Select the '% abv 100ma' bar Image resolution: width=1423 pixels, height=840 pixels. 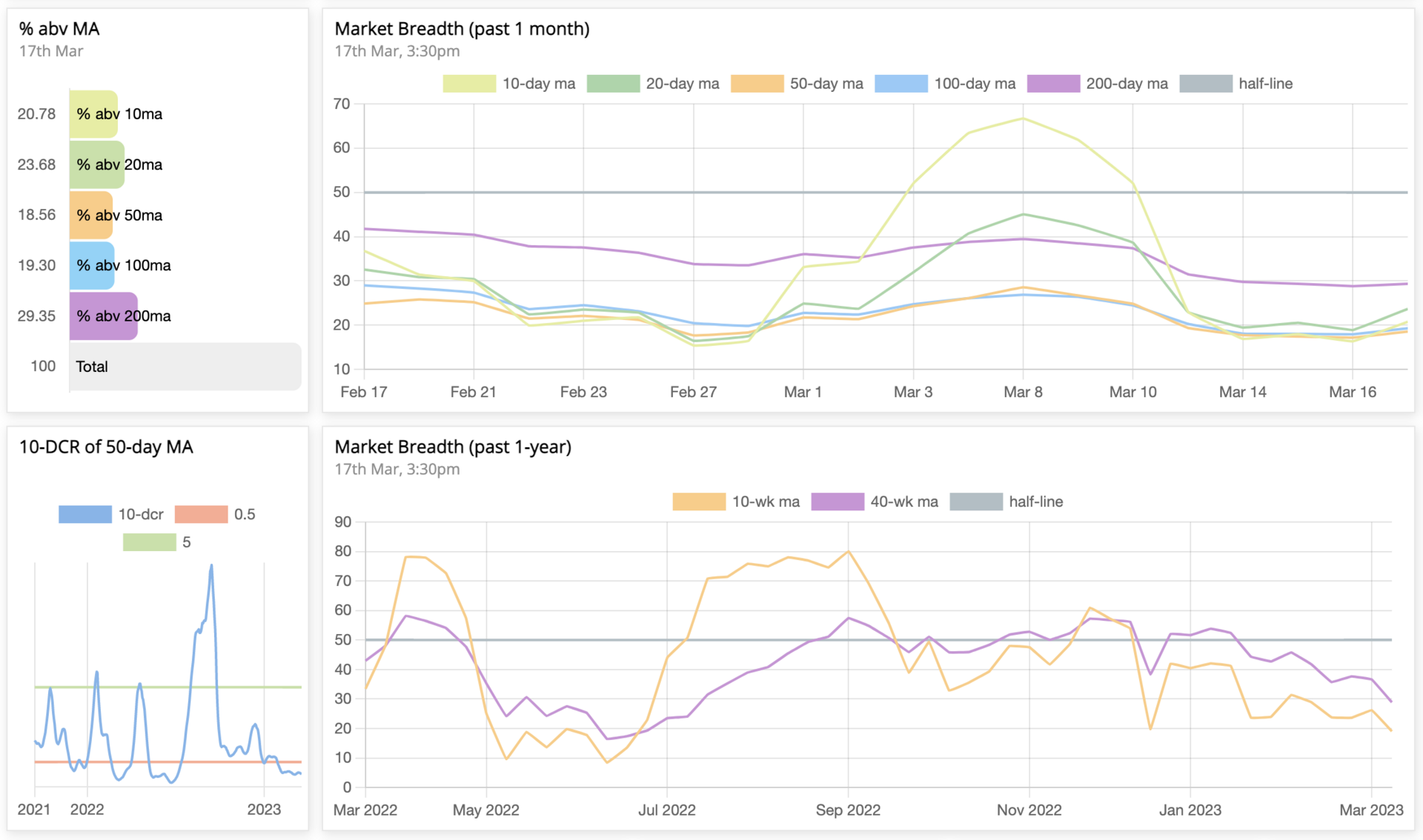point(92,265)
